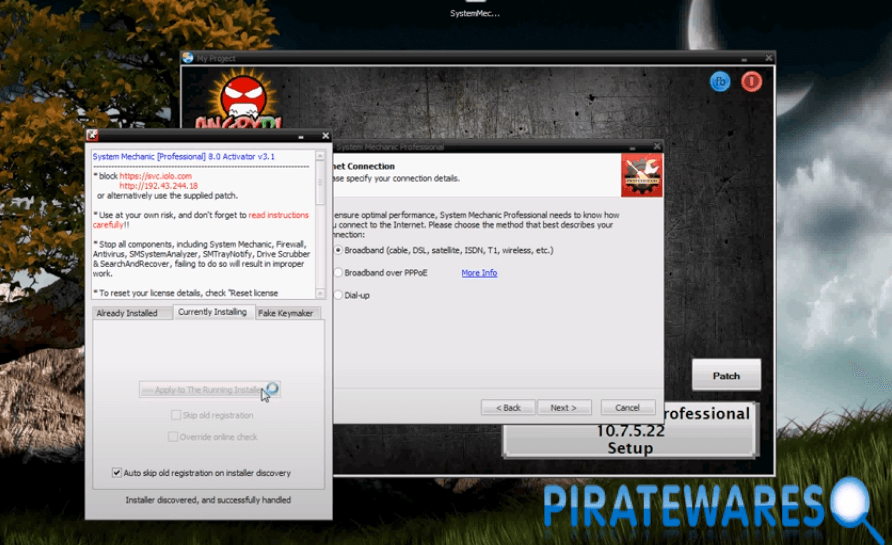Screen dimensions: 892x545
Task: Choose the Broadband over PPPoE option
Action: click(338, 273)
